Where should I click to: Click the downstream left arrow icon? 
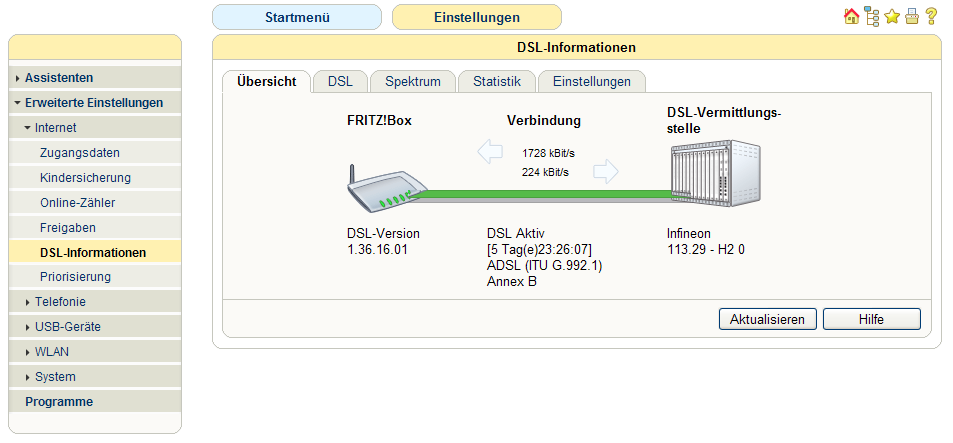point(490,152)
